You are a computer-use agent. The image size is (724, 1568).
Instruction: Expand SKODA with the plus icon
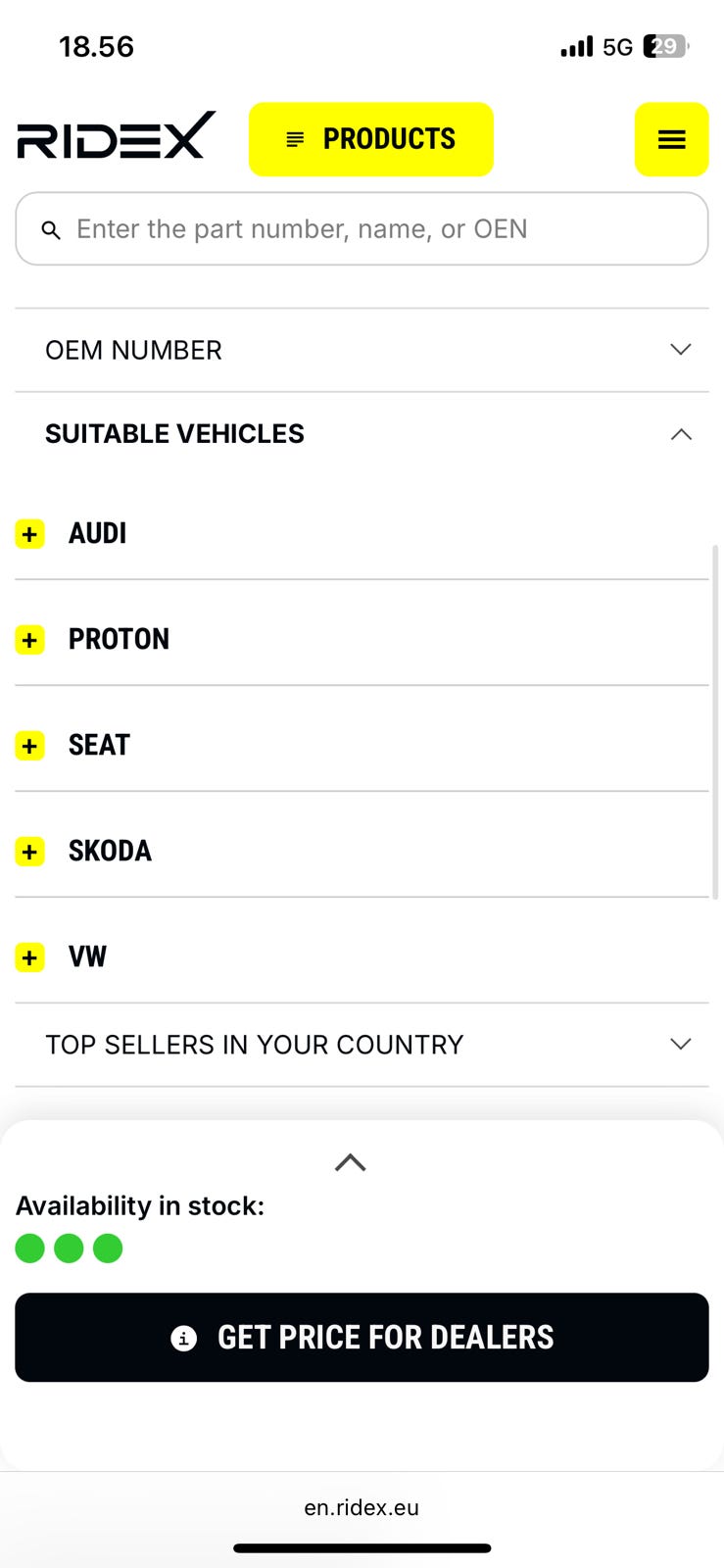[30, 852]
